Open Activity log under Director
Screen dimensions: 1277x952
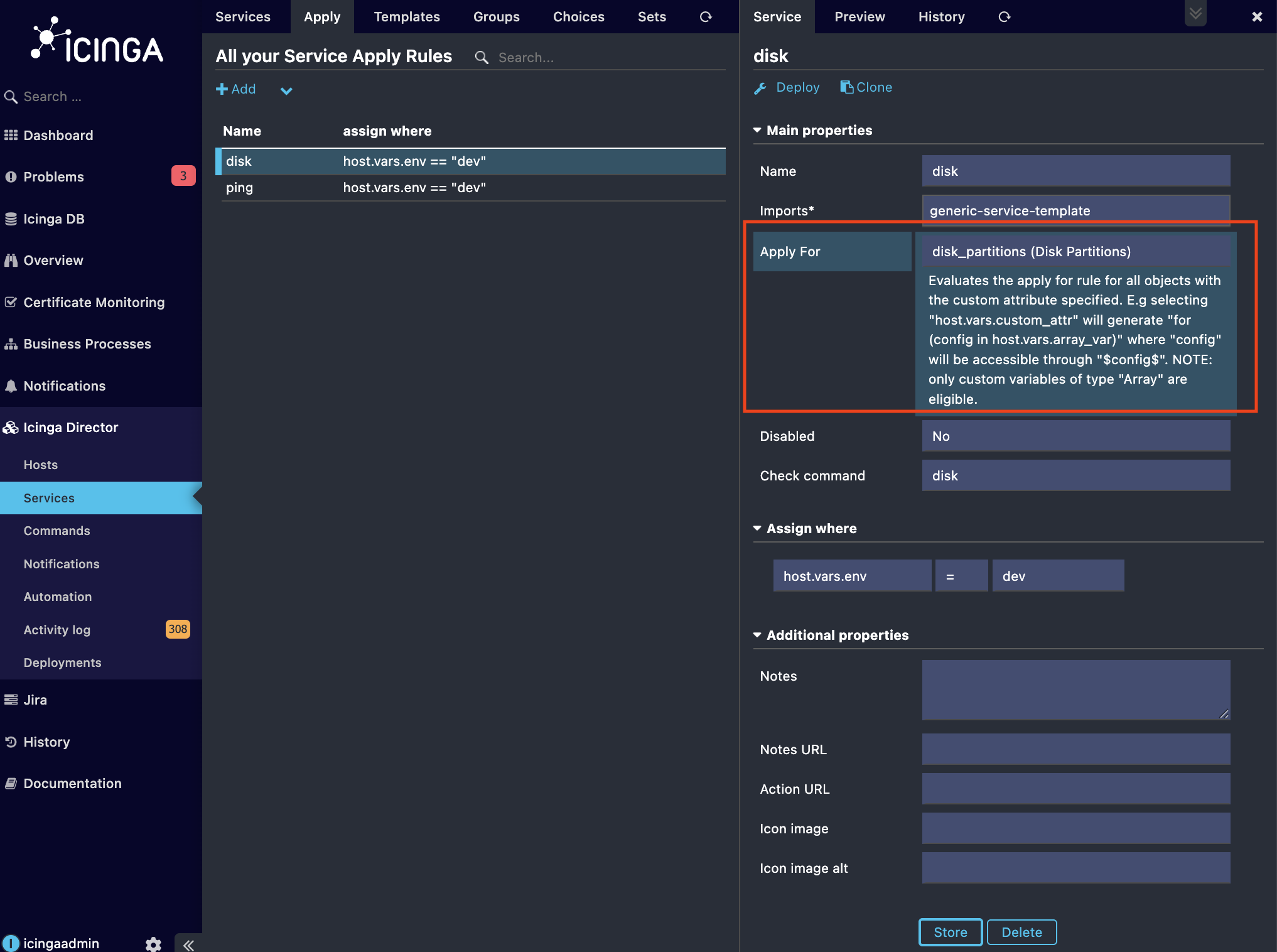[x=57, y=629]
